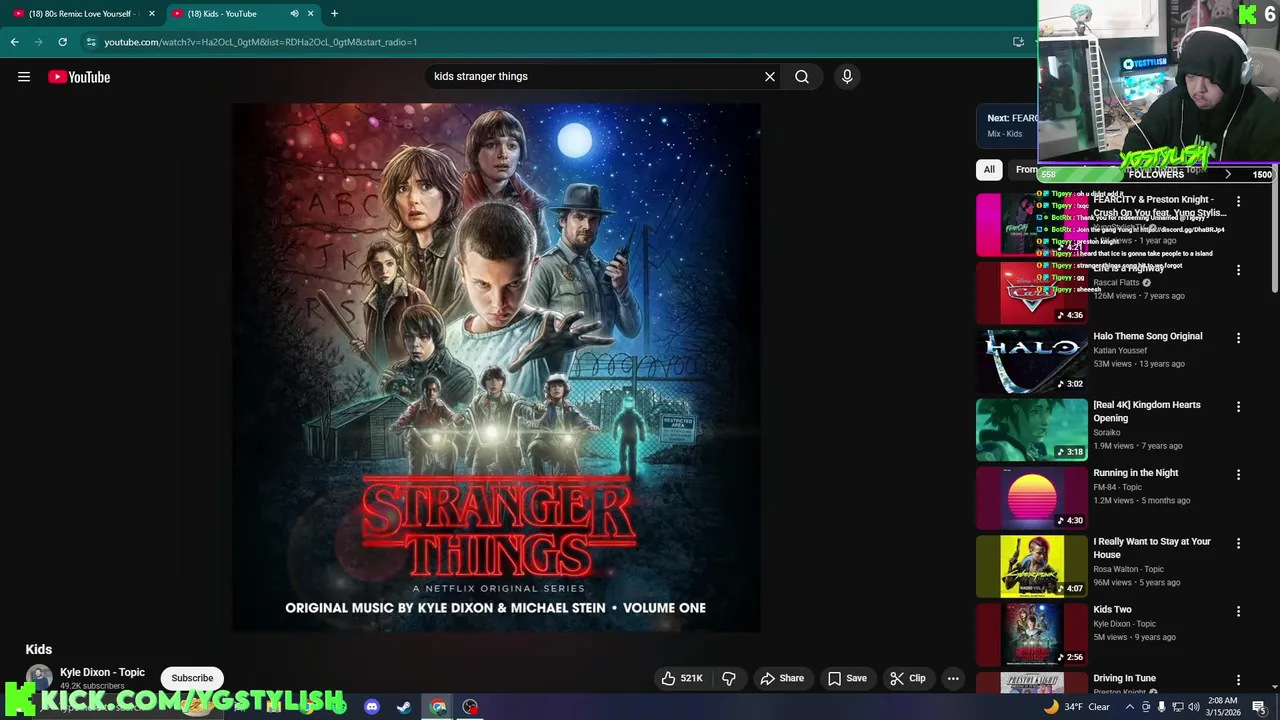Open Chrome from the taskbar
This screenshot has height=720, width=1280.
[438, 707]
